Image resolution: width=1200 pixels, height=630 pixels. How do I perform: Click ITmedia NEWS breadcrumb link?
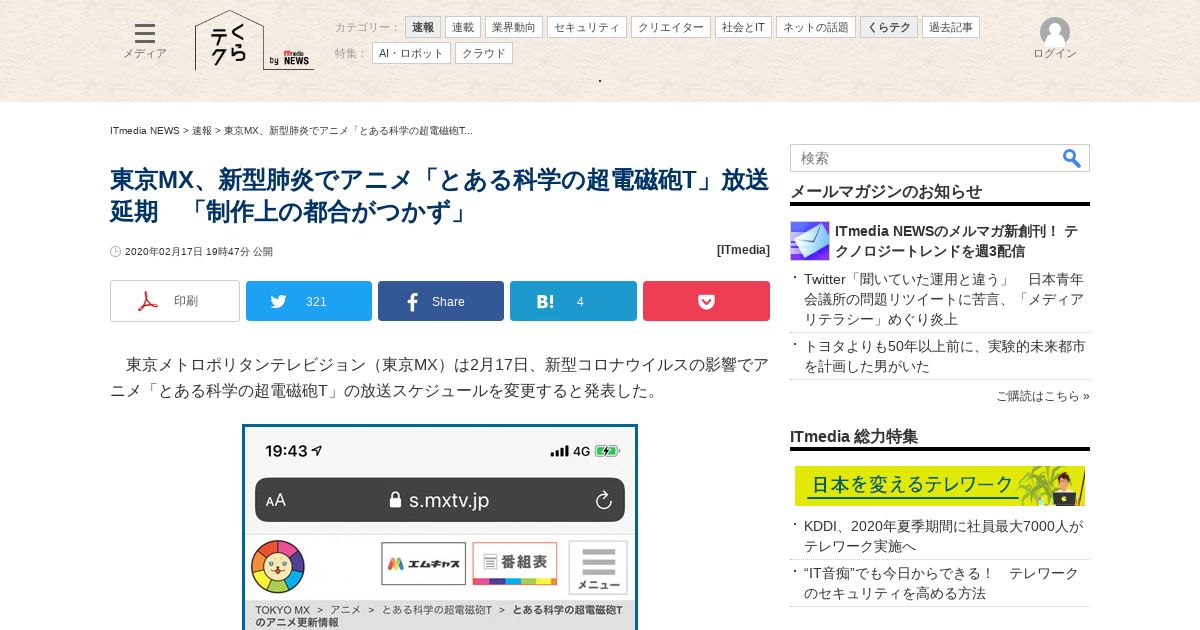pos(145,131)
